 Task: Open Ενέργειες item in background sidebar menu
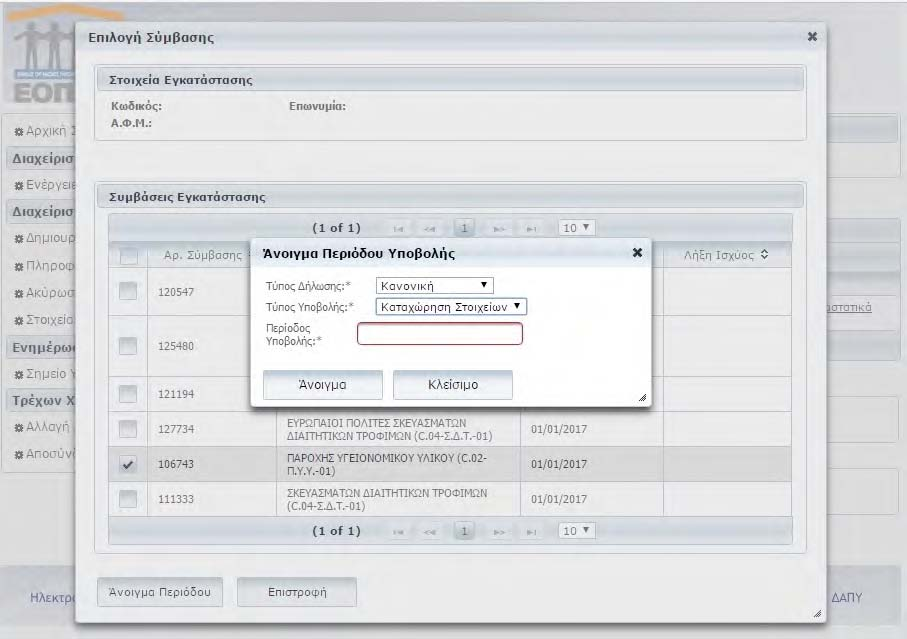pyautogui.click(x=45, y=185)
